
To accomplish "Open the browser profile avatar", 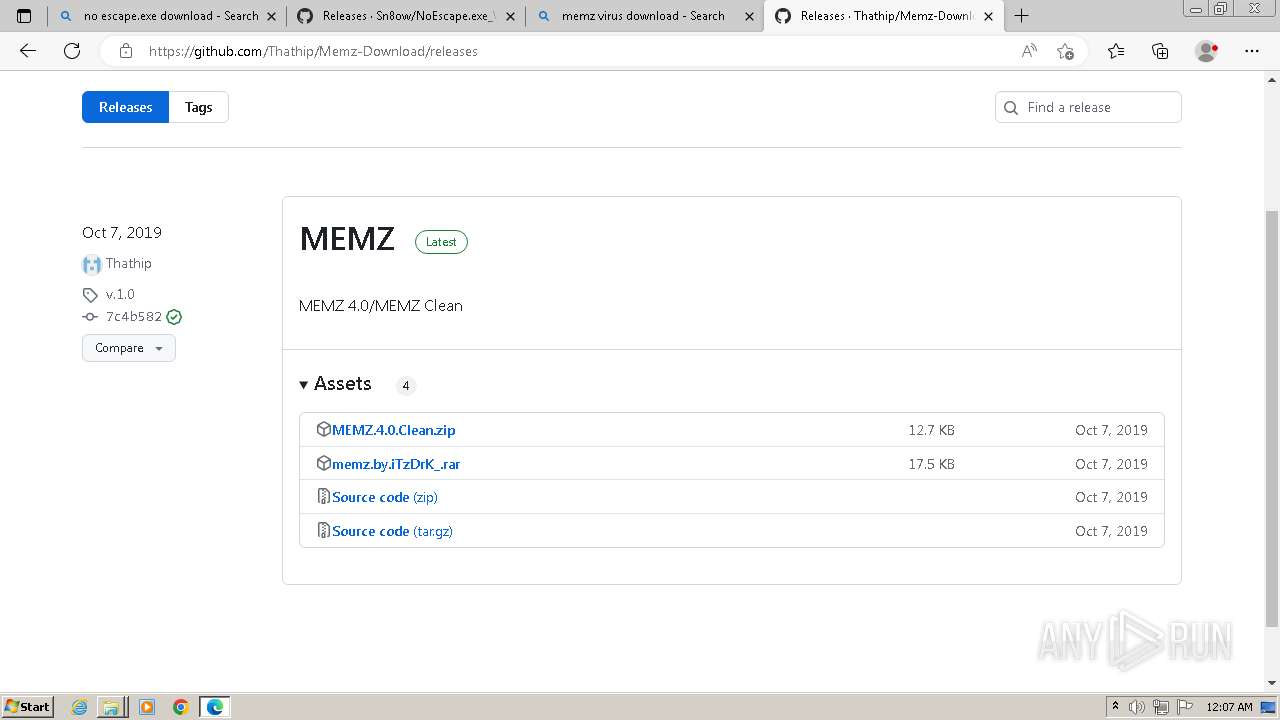I will pos(1207,51).
